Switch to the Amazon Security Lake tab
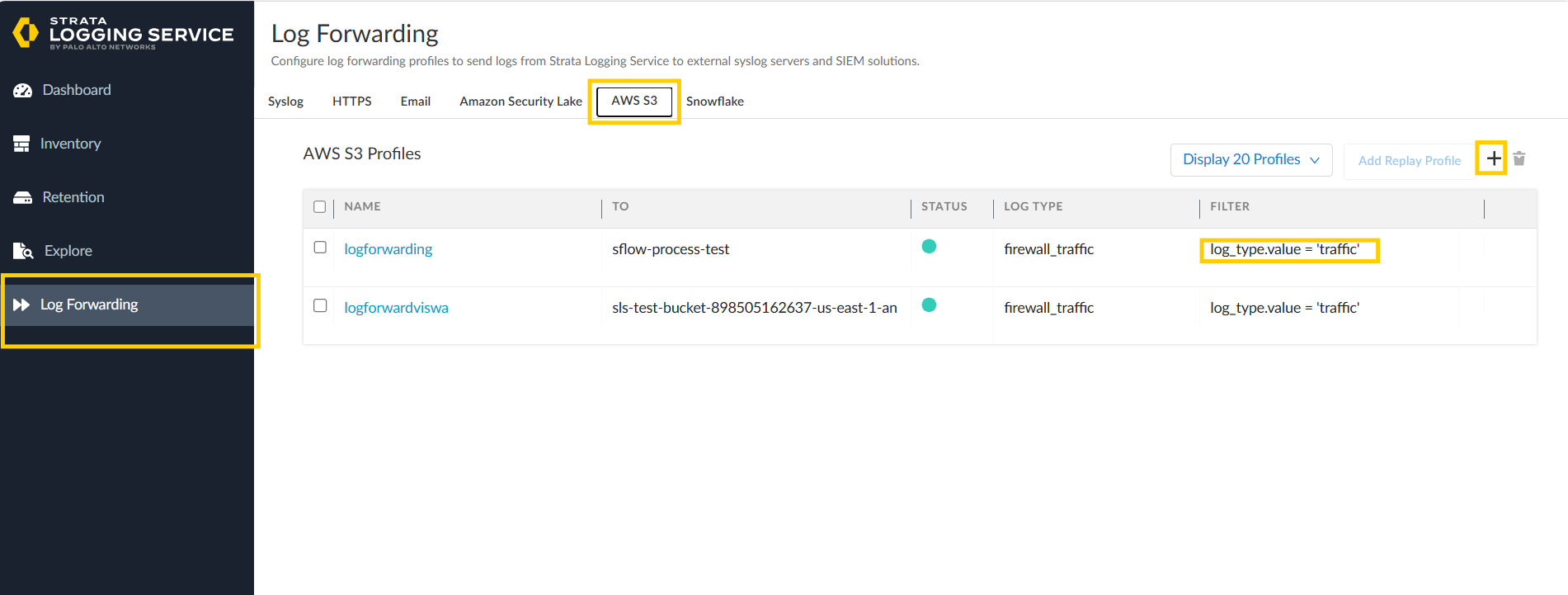 point(520,102)
